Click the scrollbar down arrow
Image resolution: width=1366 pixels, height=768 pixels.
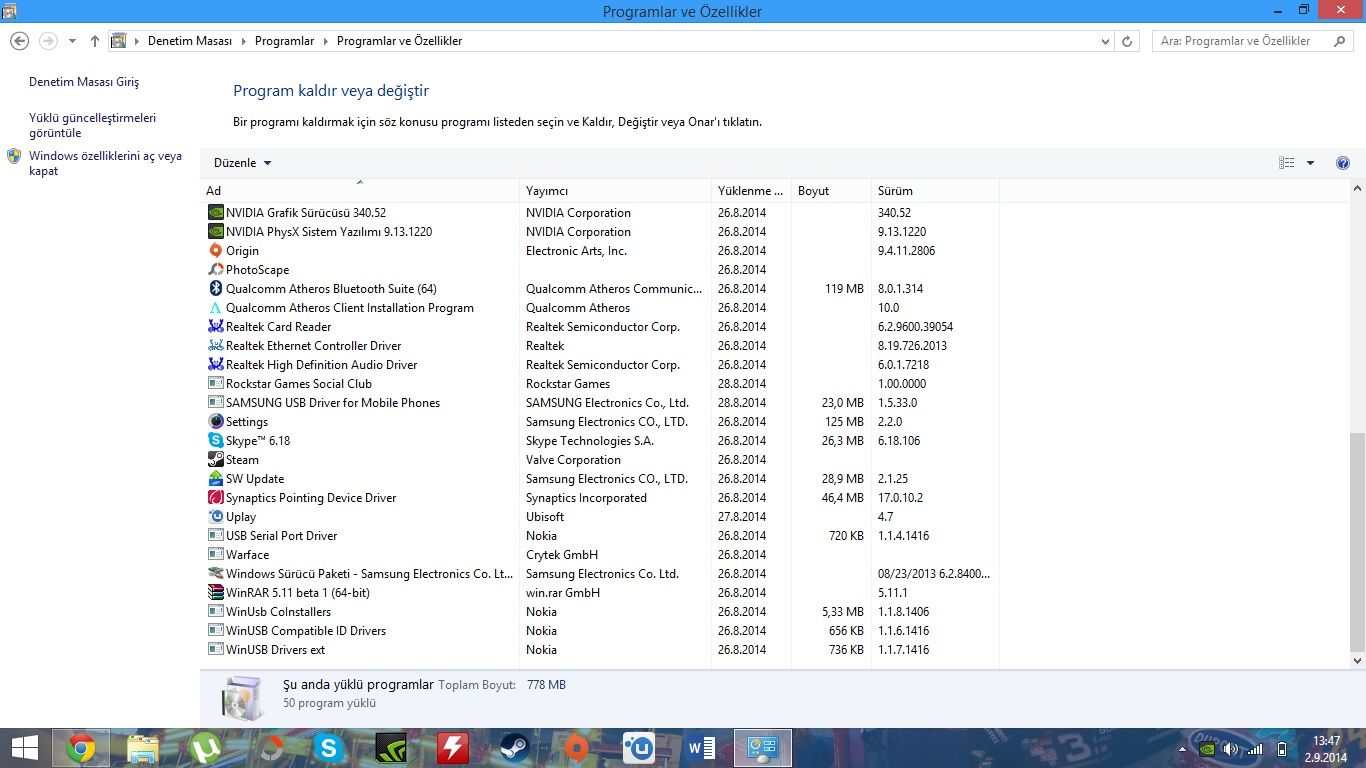1357,660
